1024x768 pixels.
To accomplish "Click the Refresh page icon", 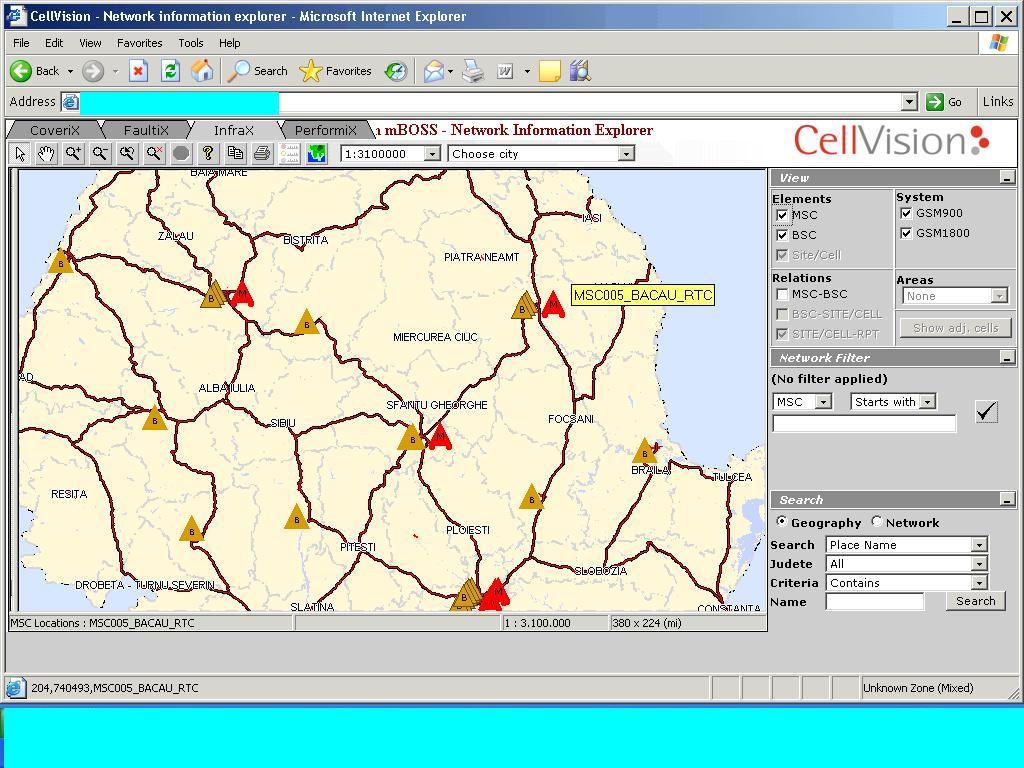I will [170, 71].
